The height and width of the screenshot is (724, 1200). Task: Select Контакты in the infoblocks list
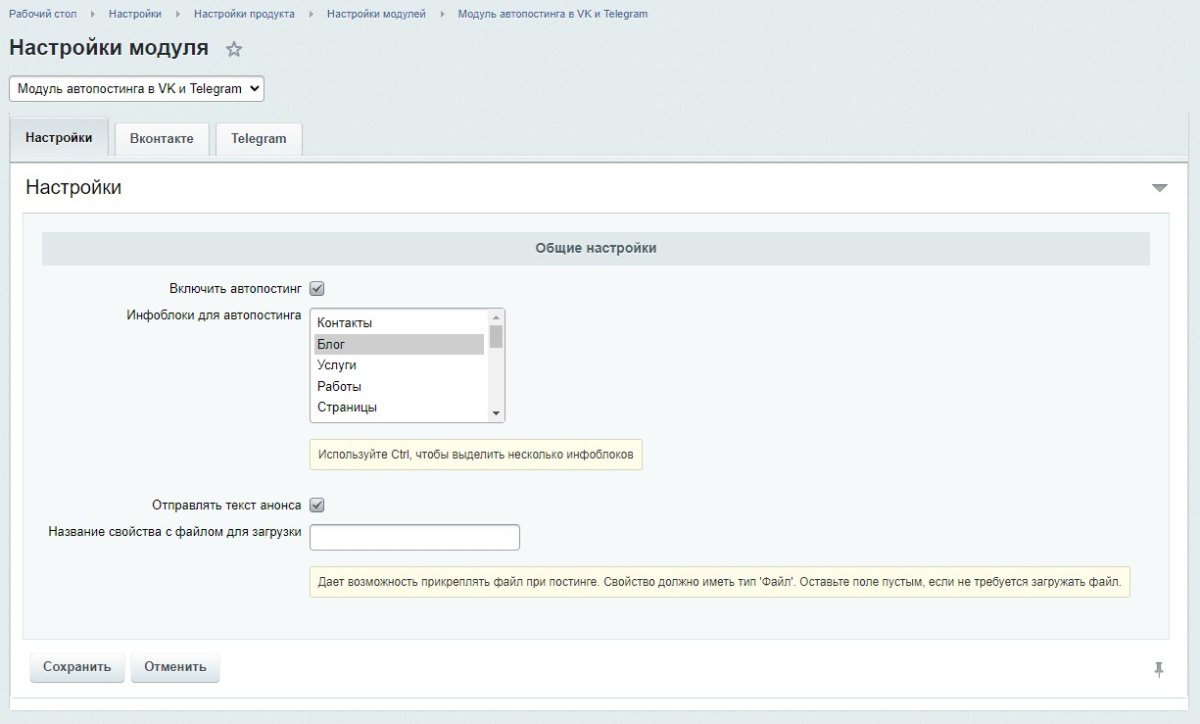pos(344,323)
